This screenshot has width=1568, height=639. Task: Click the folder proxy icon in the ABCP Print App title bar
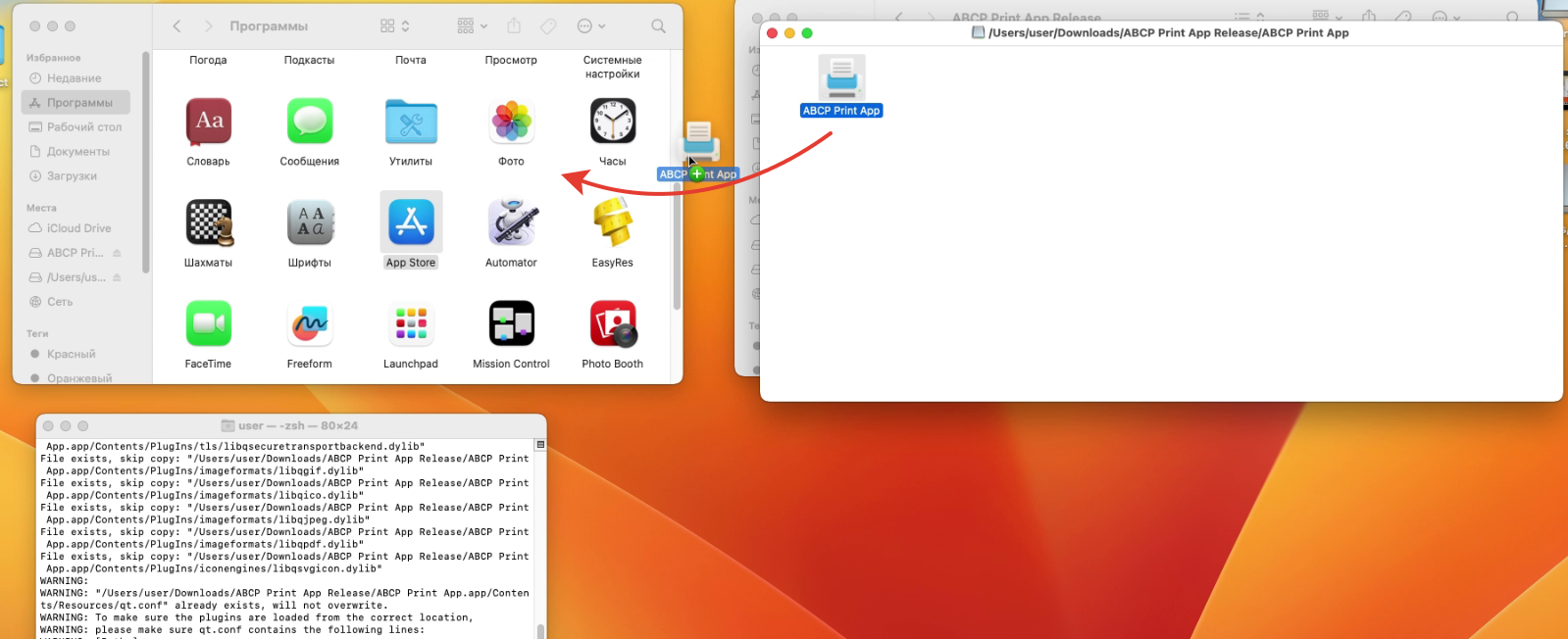click(978, 32)
